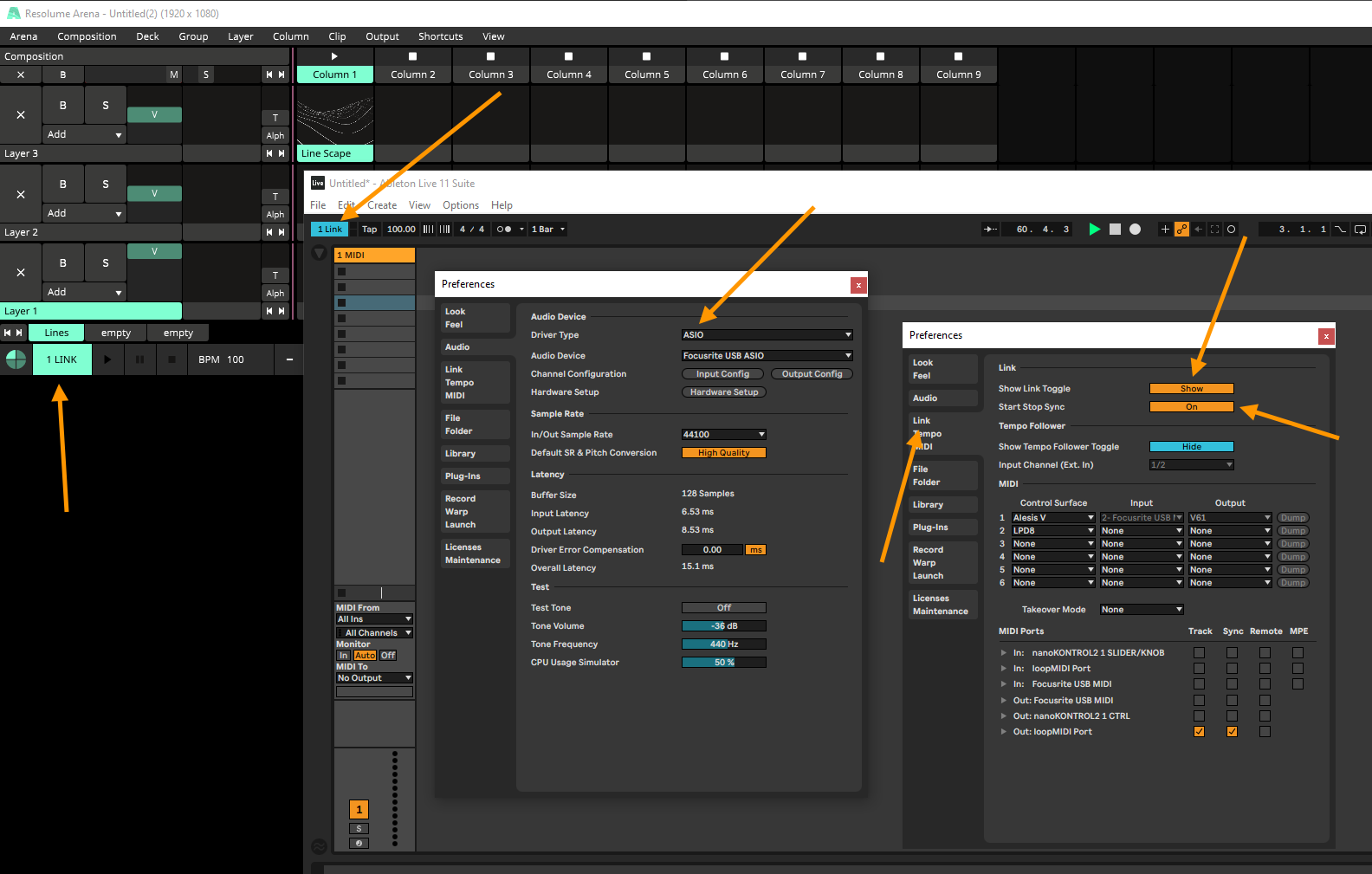The width and height of the screenshot is (1372, 874).
Task: Adjust the CPU Usage Simulator slider
Action: 724,663
